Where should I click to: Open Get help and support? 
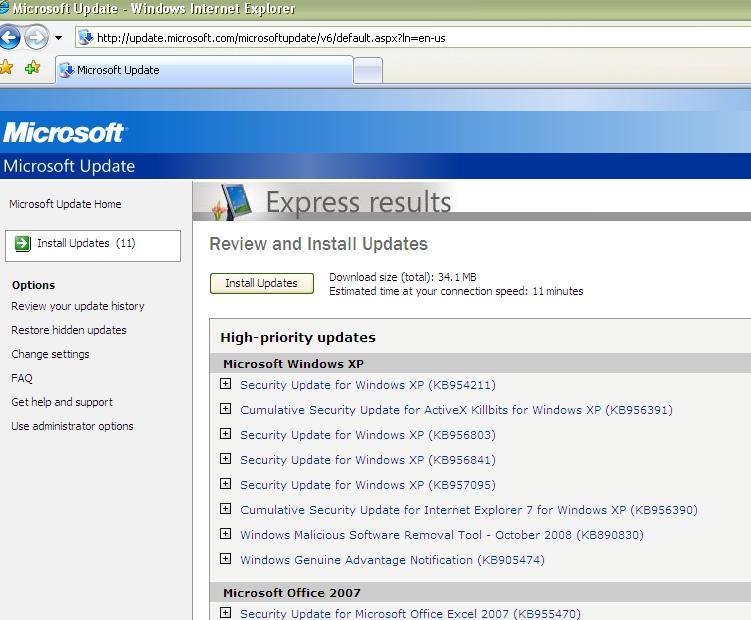coord(62,402)
